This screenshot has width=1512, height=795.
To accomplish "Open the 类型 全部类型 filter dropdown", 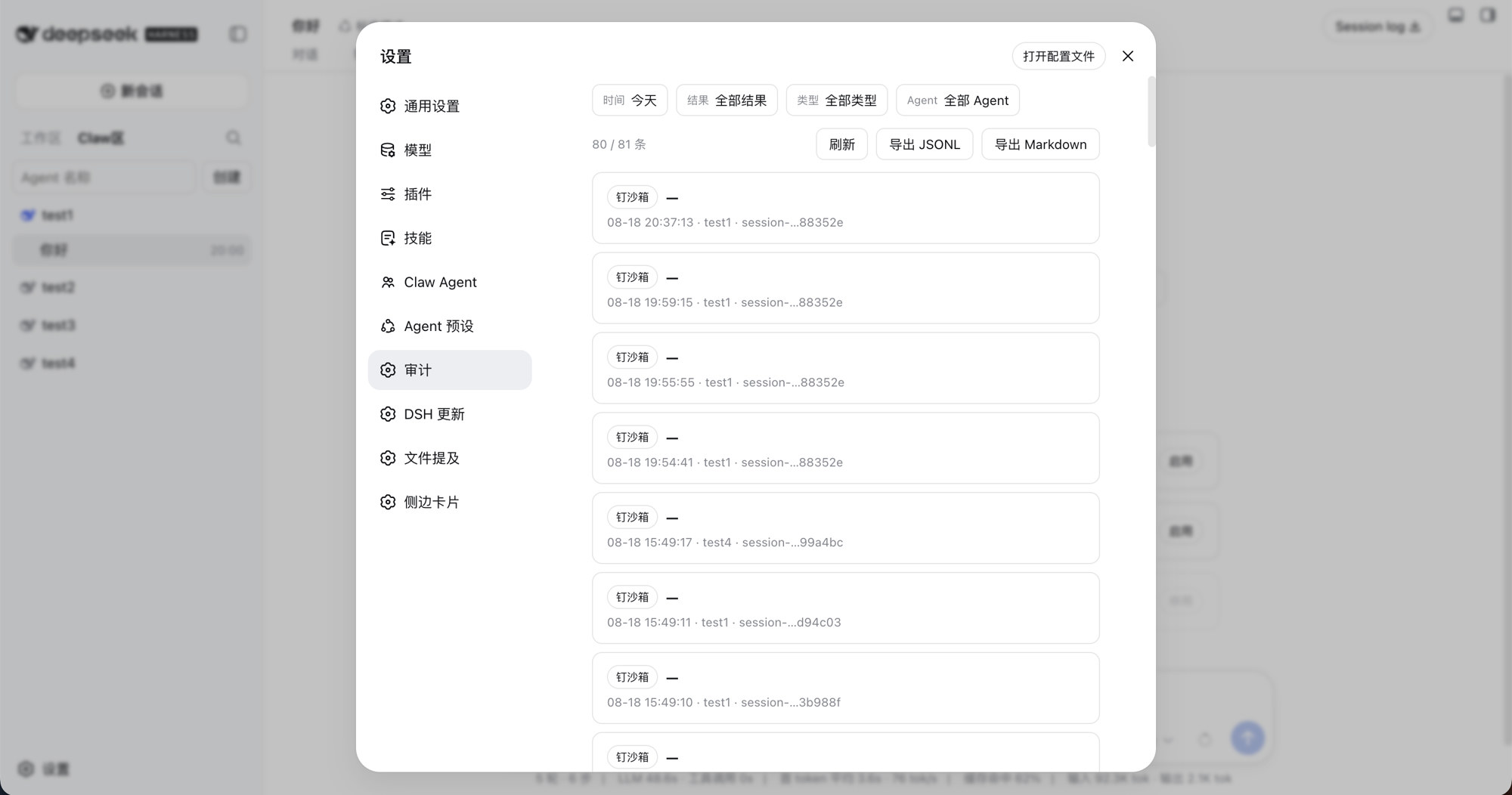I will [837, 100].
